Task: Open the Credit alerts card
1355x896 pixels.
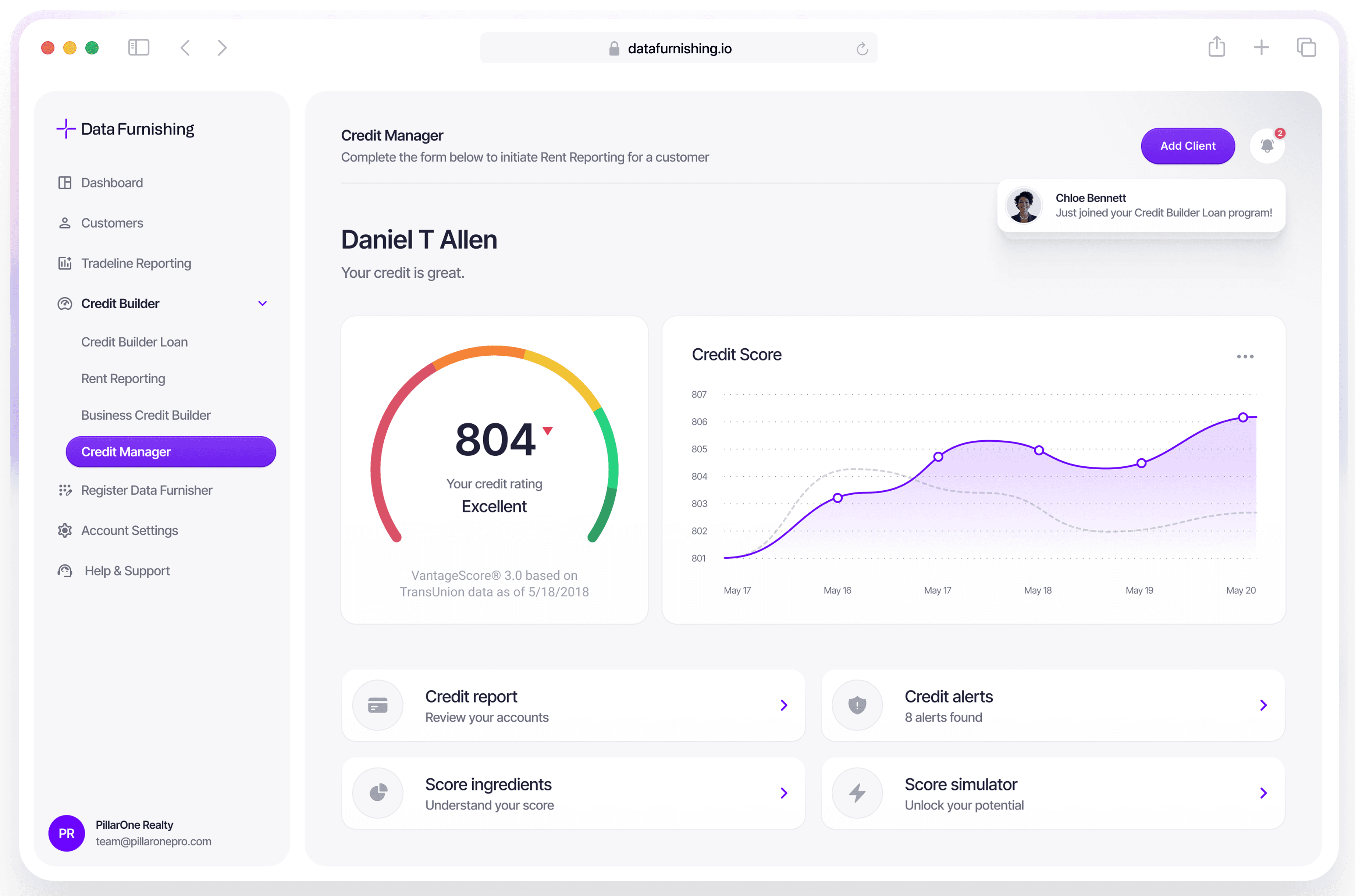Action: tap(1053, 705)
